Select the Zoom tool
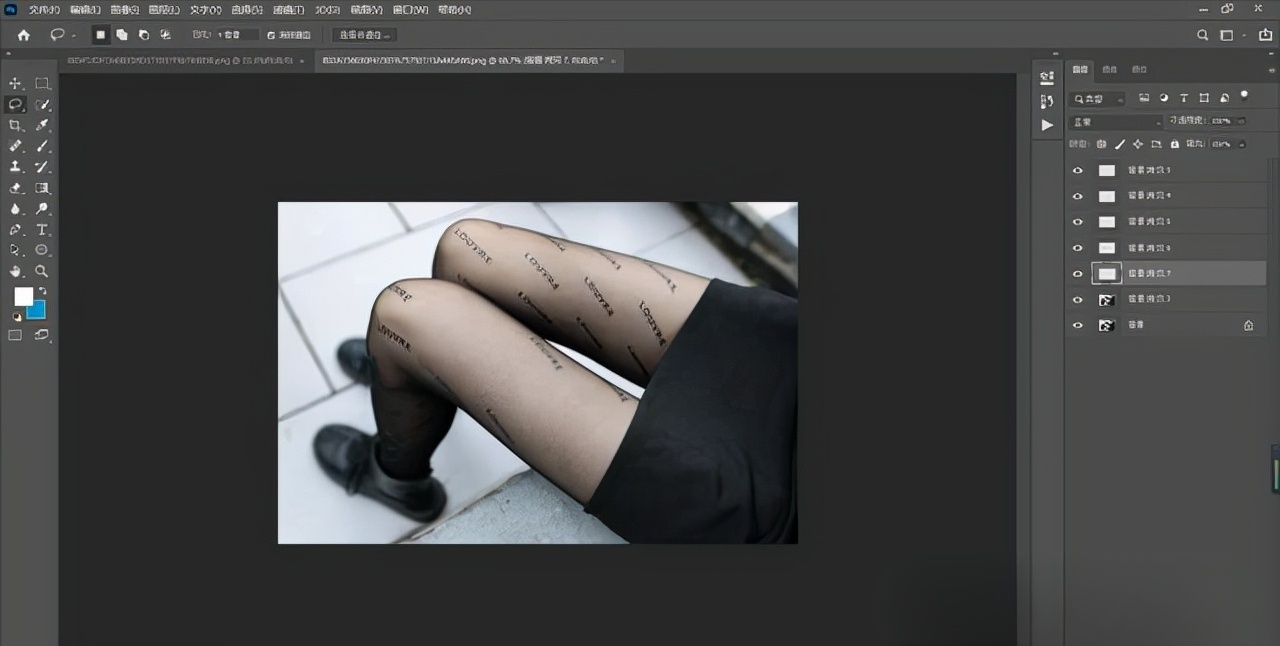 click(x=42, y=271)
